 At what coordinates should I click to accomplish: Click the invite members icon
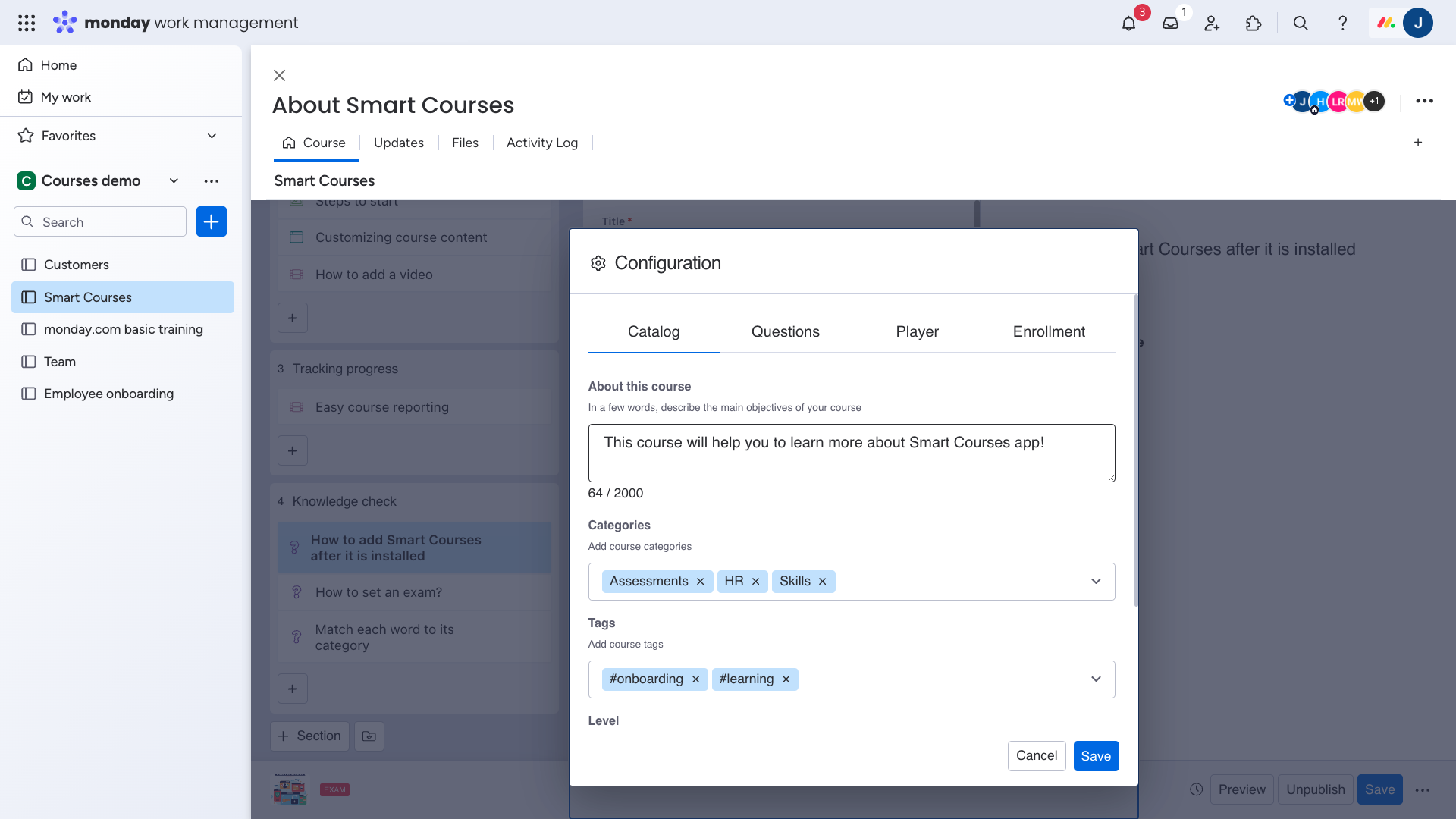click(x=1212, y=23)
